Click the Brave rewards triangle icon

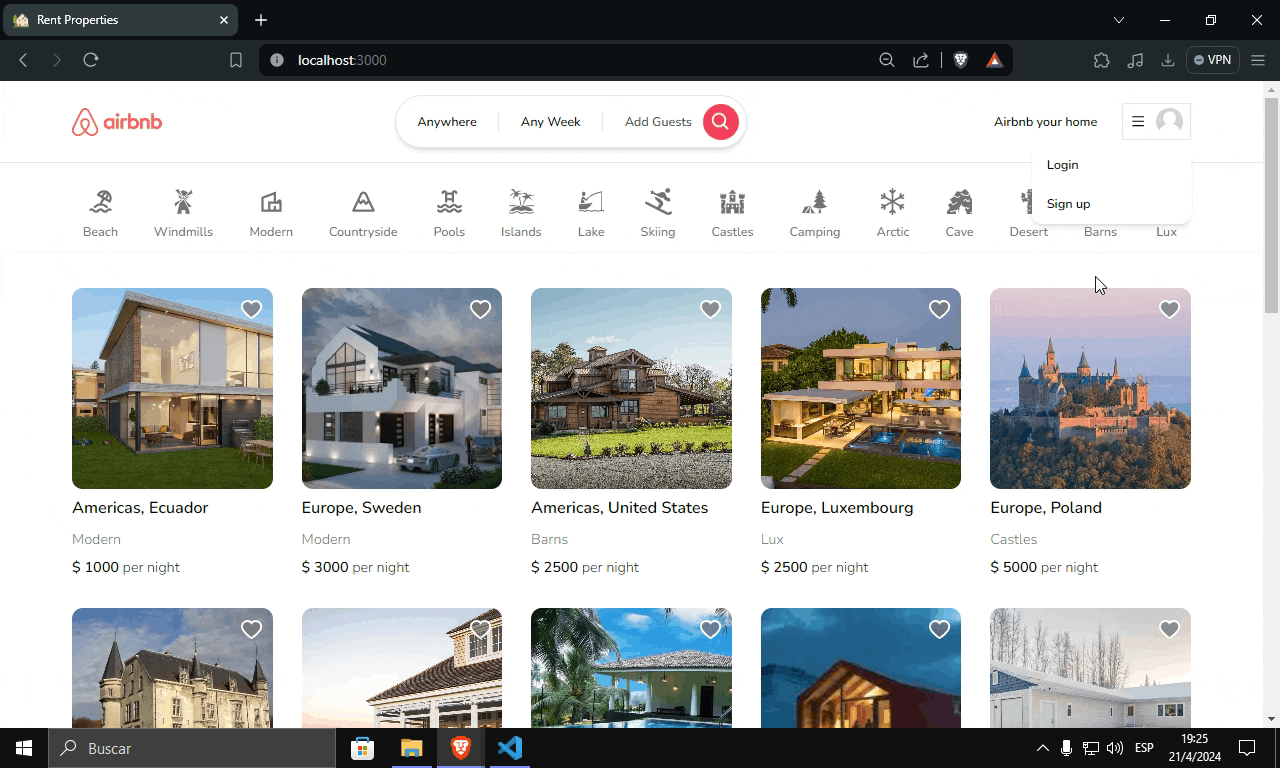pos(994,60)
